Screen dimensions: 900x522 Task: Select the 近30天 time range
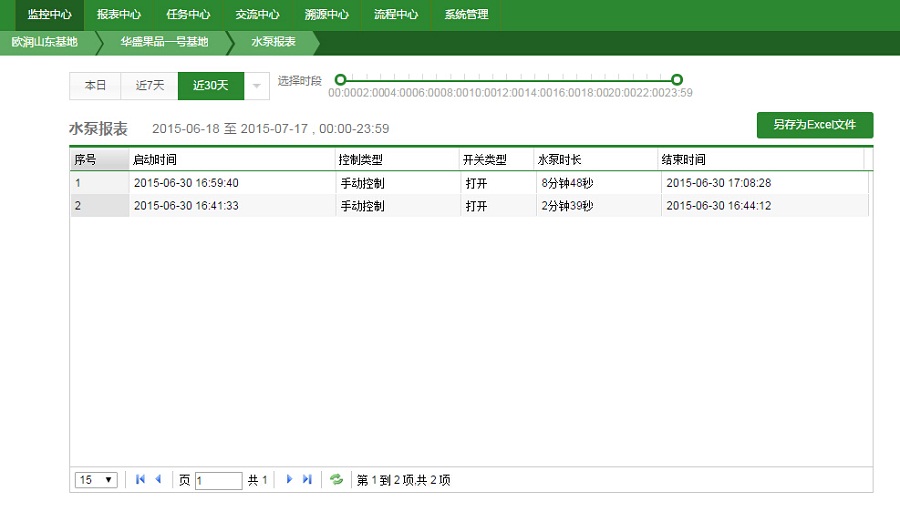pos(210,86)
